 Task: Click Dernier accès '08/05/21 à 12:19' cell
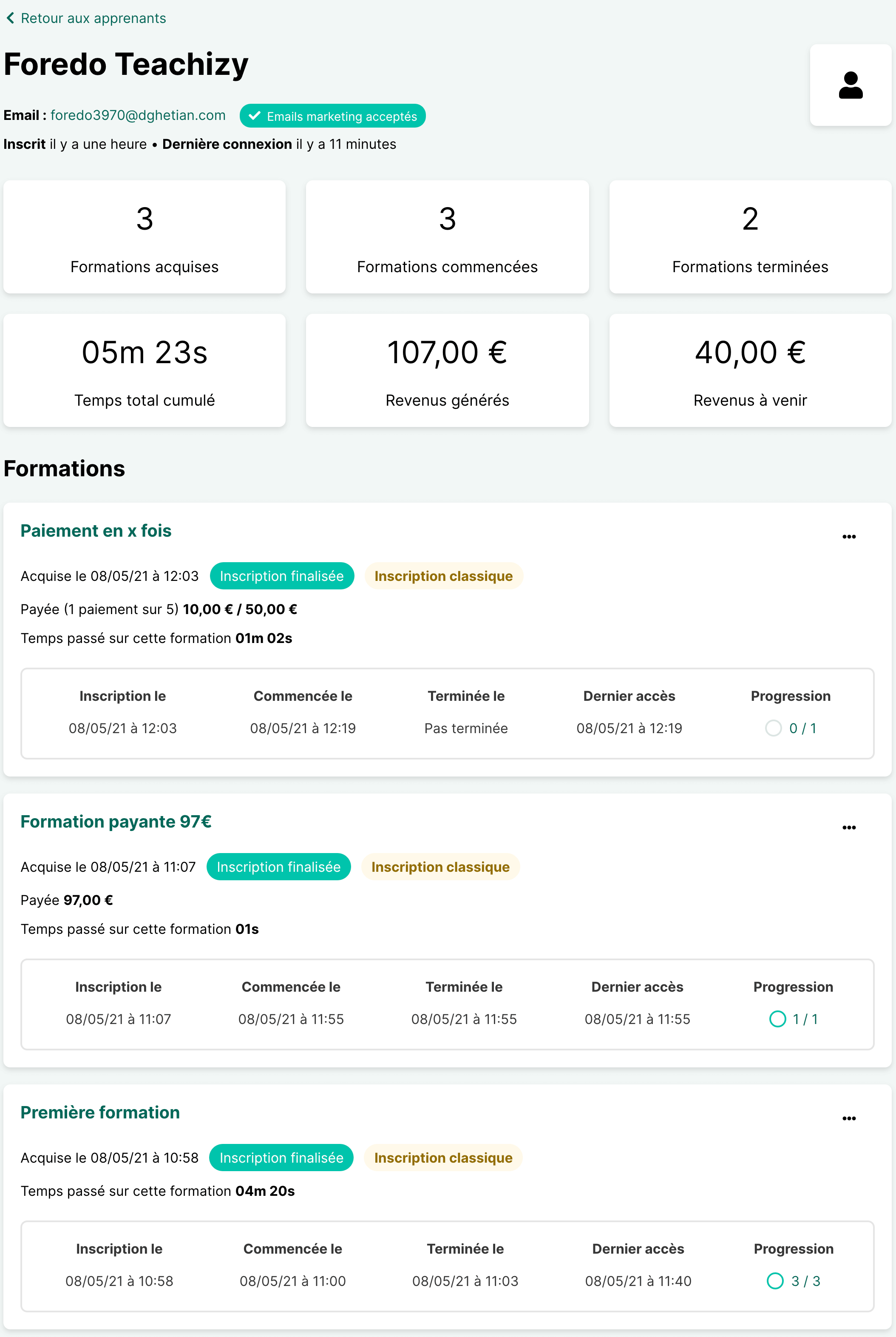pyautogui.click(x=629, y=728)
